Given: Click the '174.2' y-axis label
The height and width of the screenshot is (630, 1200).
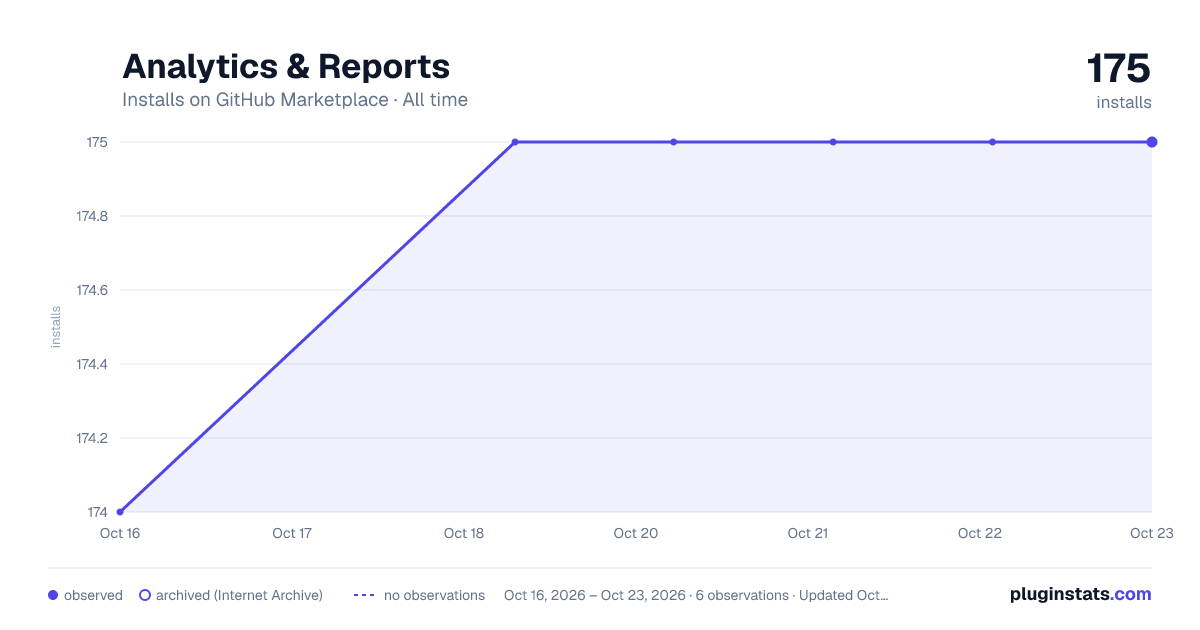Looking at the screenshot, I should pyautogui.click(x=92, y=438).
